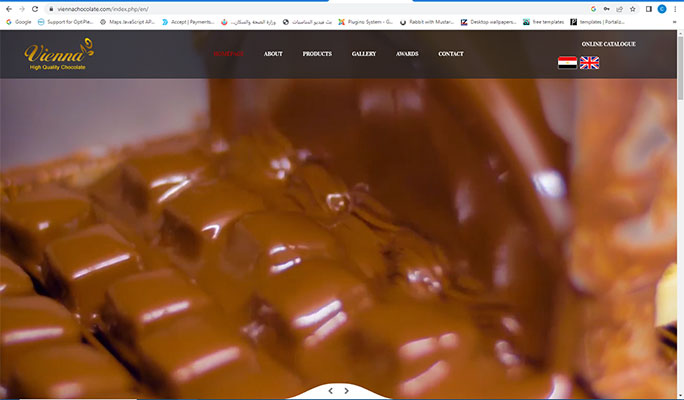Open the ONLINE CATALOGUE link
The image size is (684, 400).
click(609, 44)
